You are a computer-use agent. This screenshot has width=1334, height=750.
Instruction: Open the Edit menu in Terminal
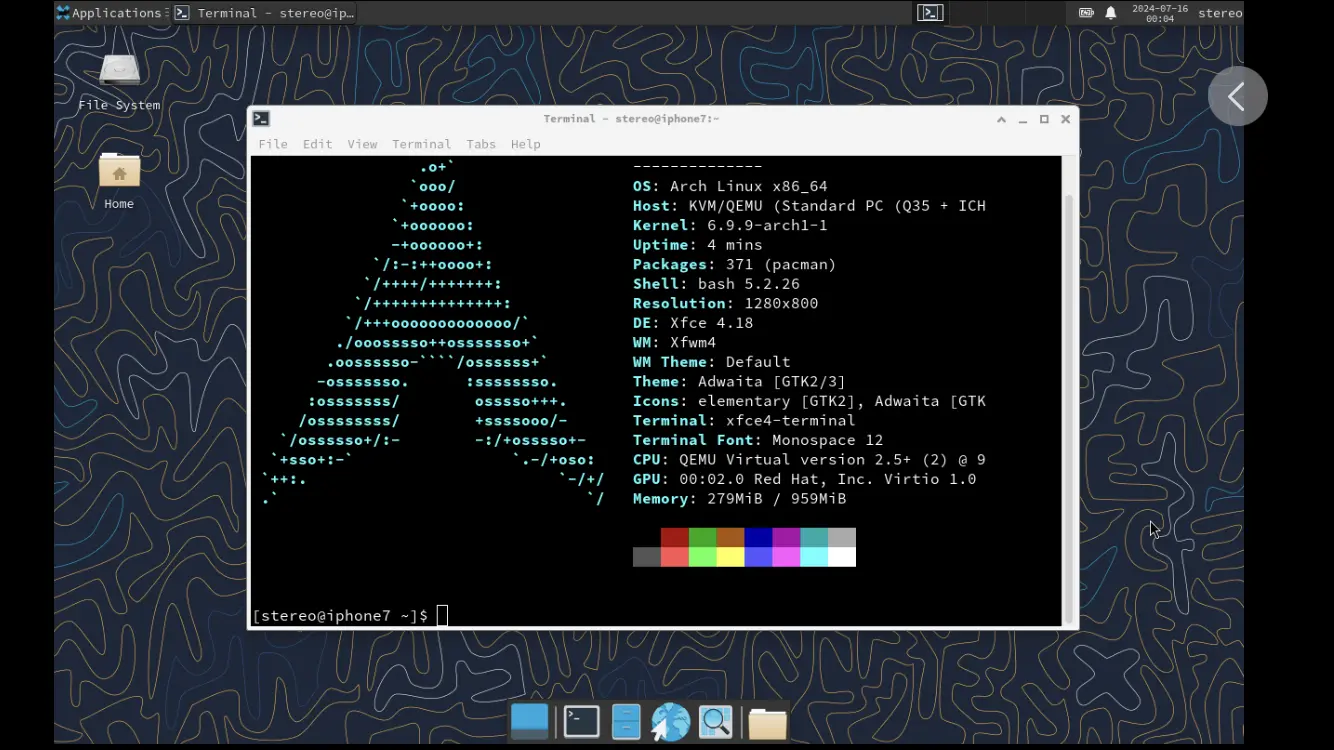[x=317, y=144]
